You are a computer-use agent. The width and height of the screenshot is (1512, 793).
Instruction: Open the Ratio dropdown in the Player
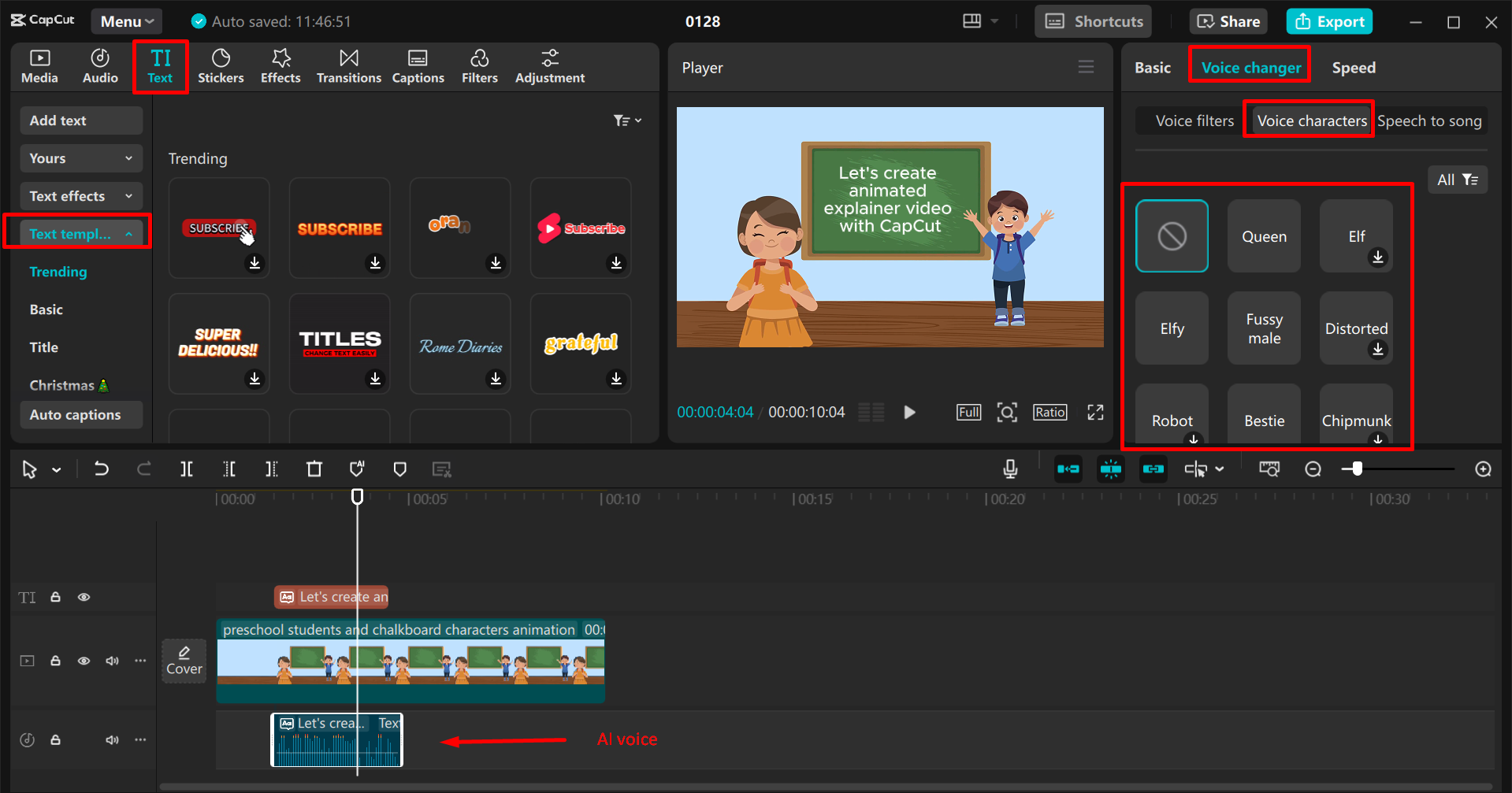tap(1049, 411)
